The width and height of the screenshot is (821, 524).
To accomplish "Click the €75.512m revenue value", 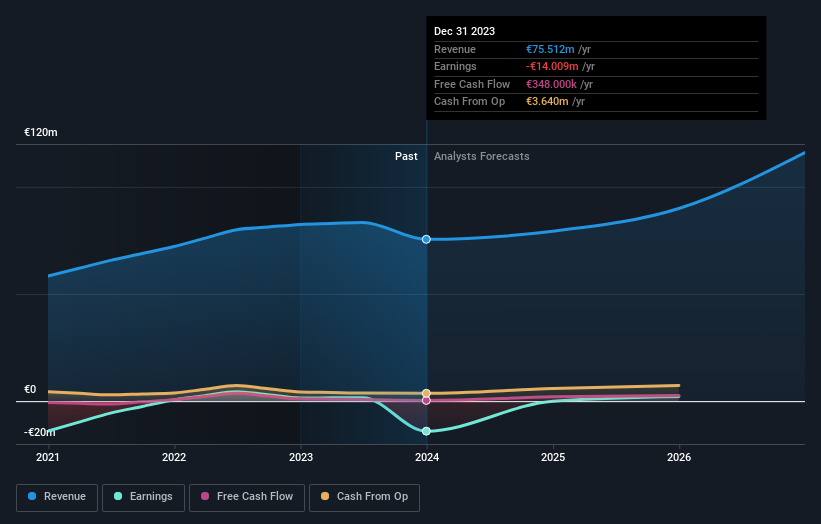I will tap(550, 49).
